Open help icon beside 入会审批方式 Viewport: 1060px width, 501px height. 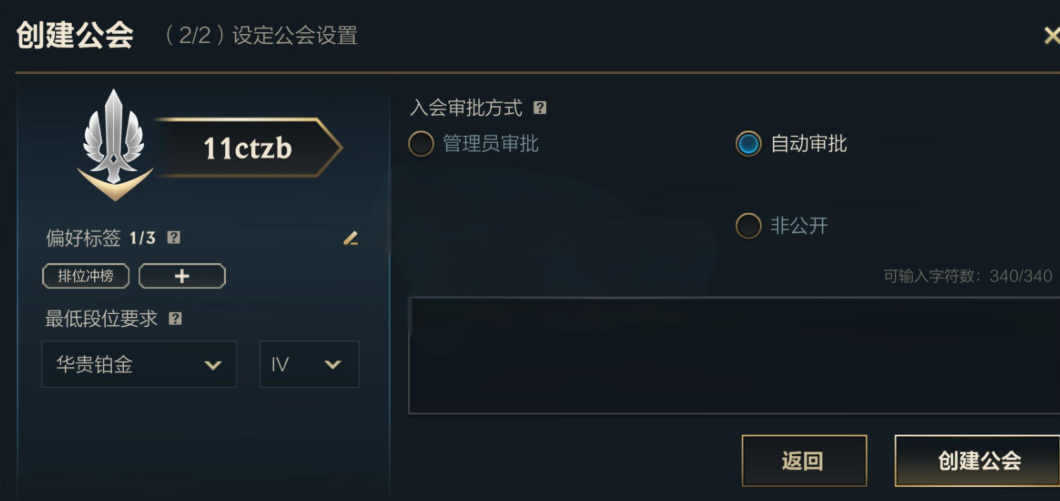(539, 108)
